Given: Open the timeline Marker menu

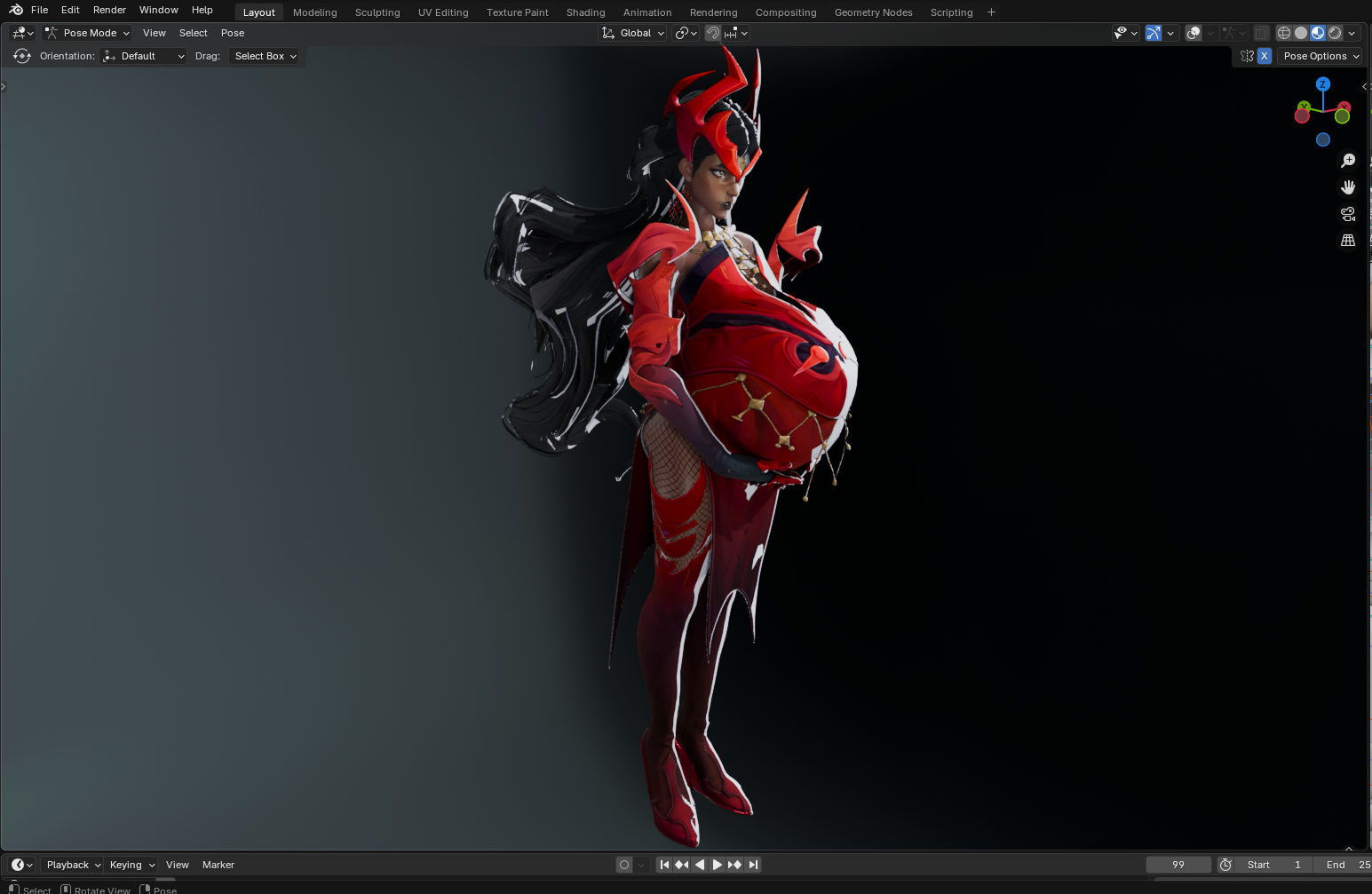Looking at the screenshot, I should [218, 865].
